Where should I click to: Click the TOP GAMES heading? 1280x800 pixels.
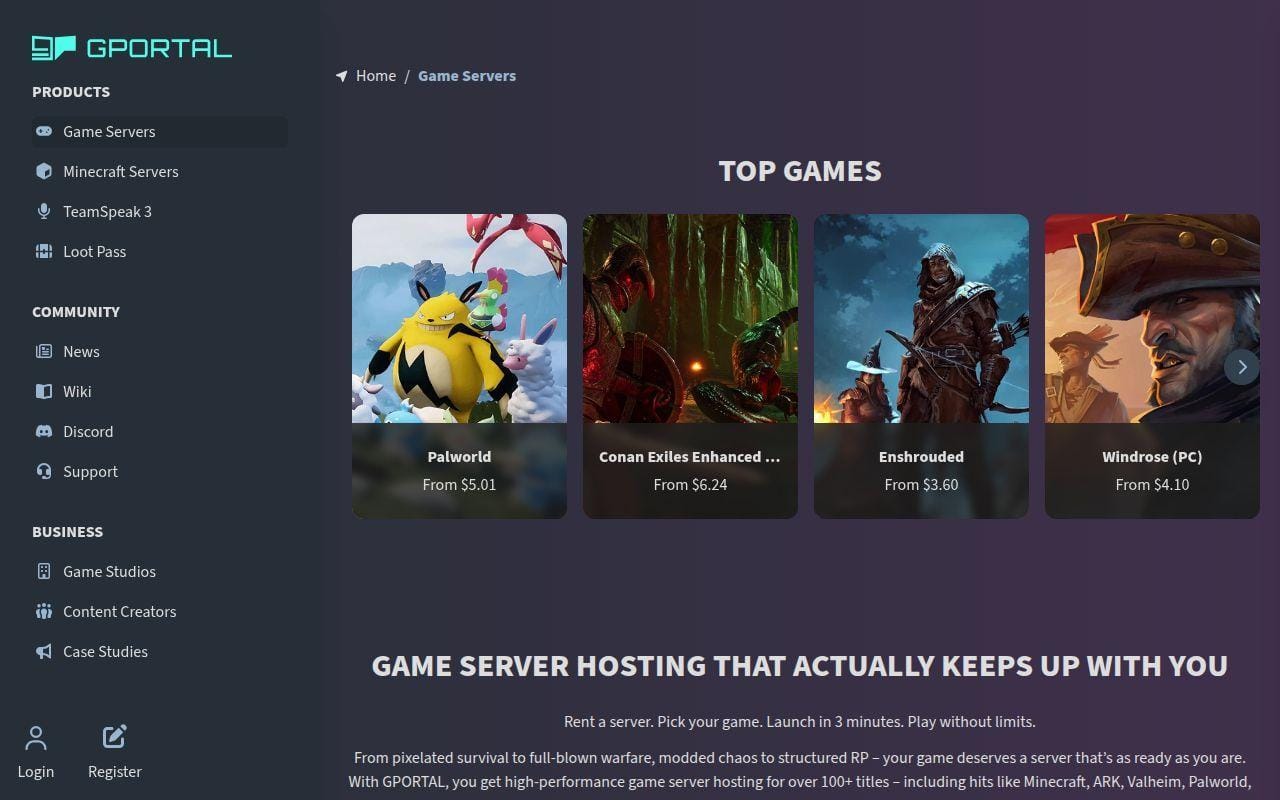tap(800, 171)
